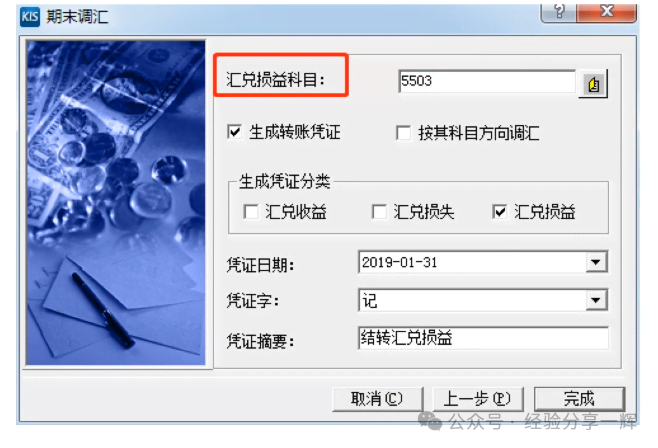
Task: Click the 凭证日期 field showing 2019-01-31
Action: click(483, 262)
